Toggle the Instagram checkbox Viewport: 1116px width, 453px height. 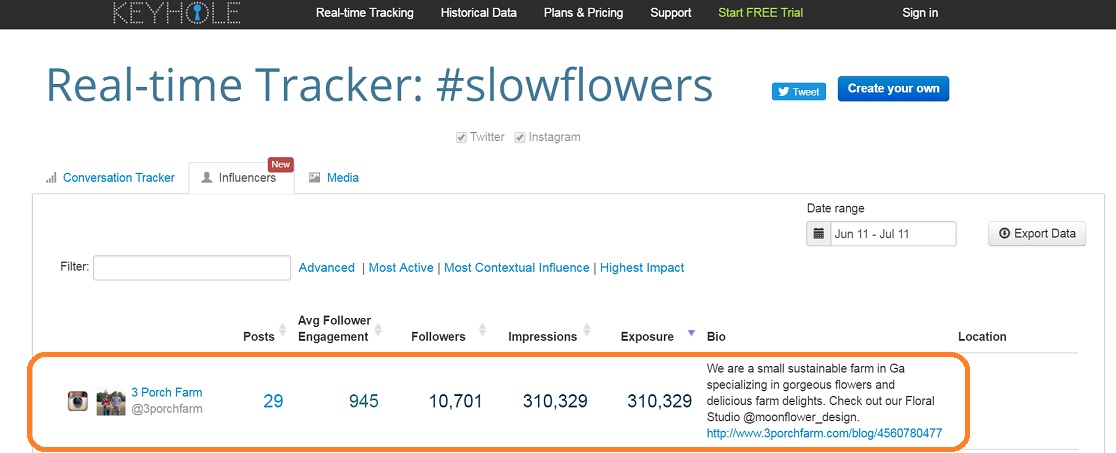click(x=520, y=137)
